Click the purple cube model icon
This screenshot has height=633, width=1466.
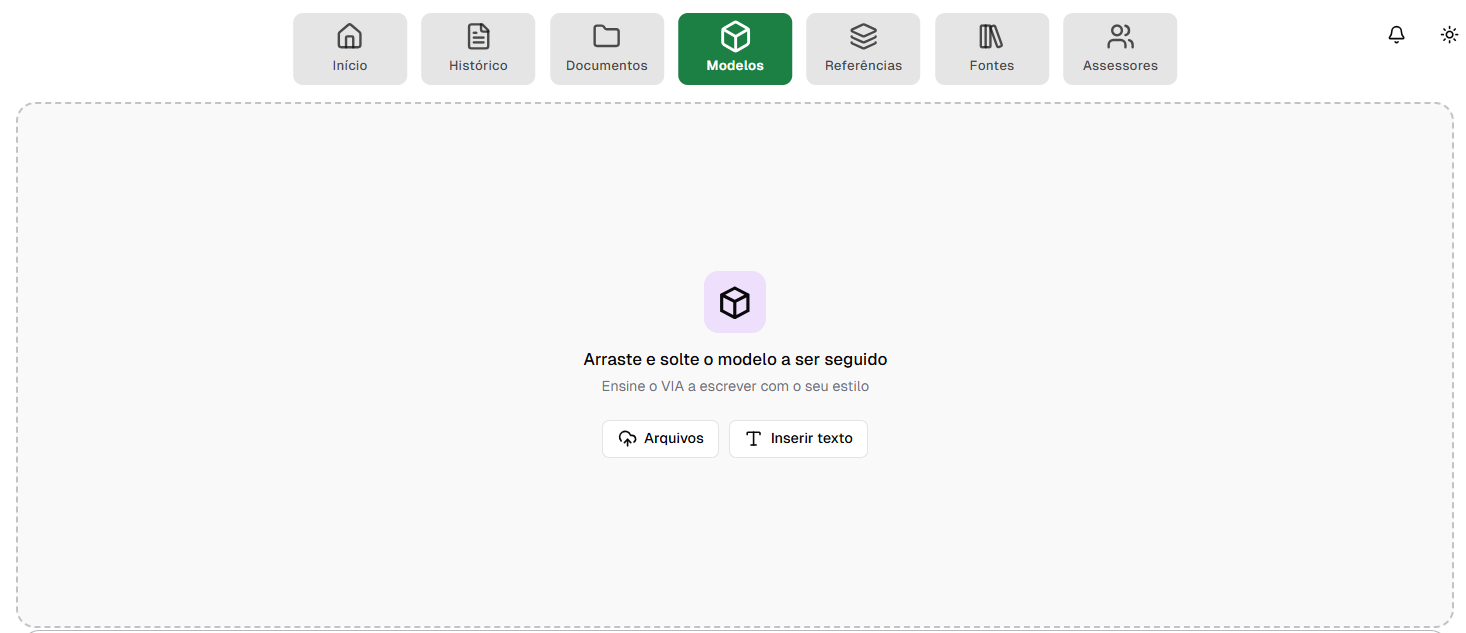point(735,302)
